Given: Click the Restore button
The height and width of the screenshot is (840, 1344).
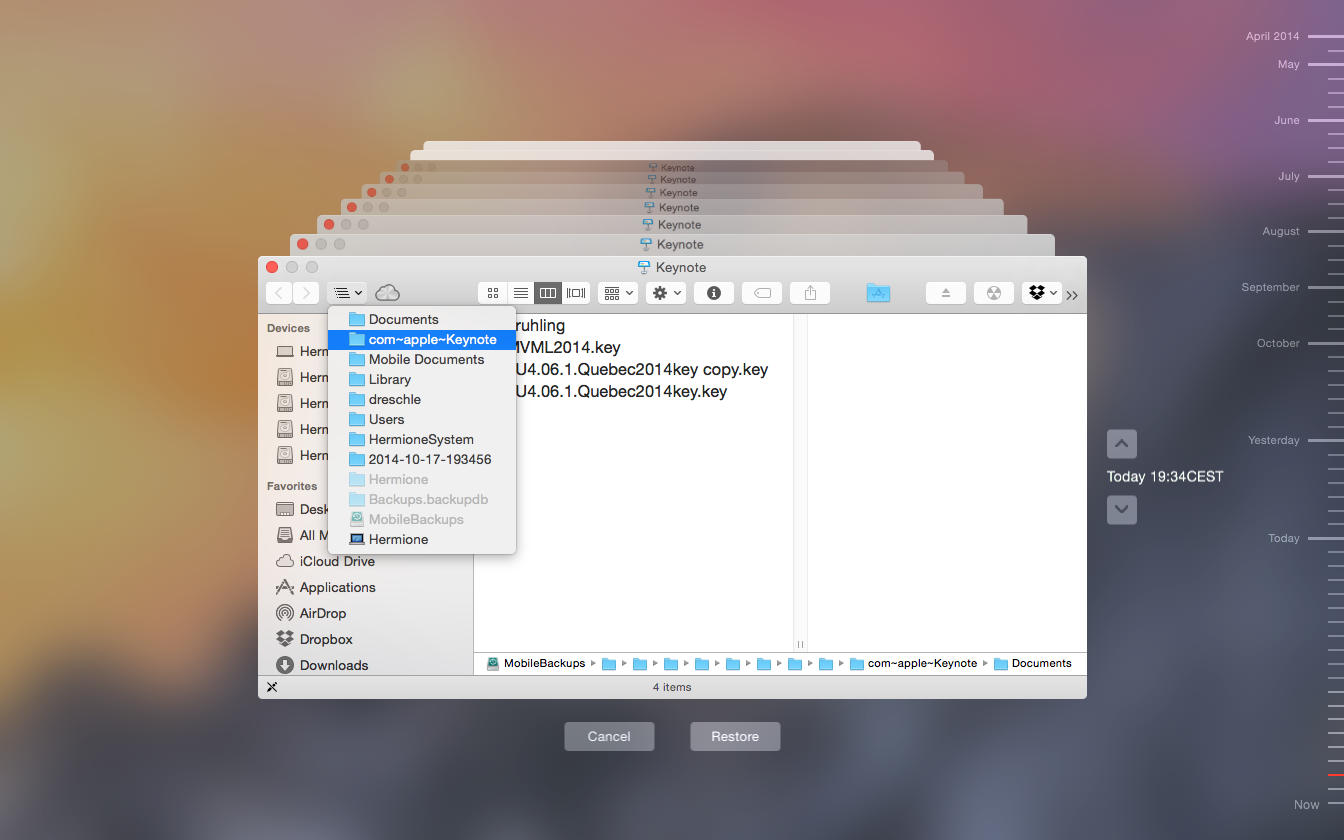Looking at the screenshot, I should (735, 736).
